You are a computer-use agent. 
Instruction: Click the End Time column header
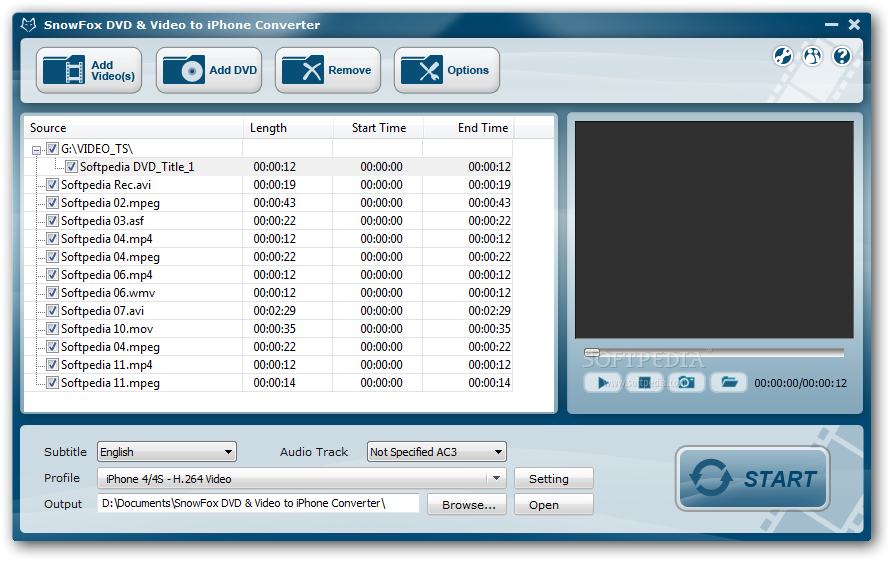pyautogui.click(x=469, y=128)
